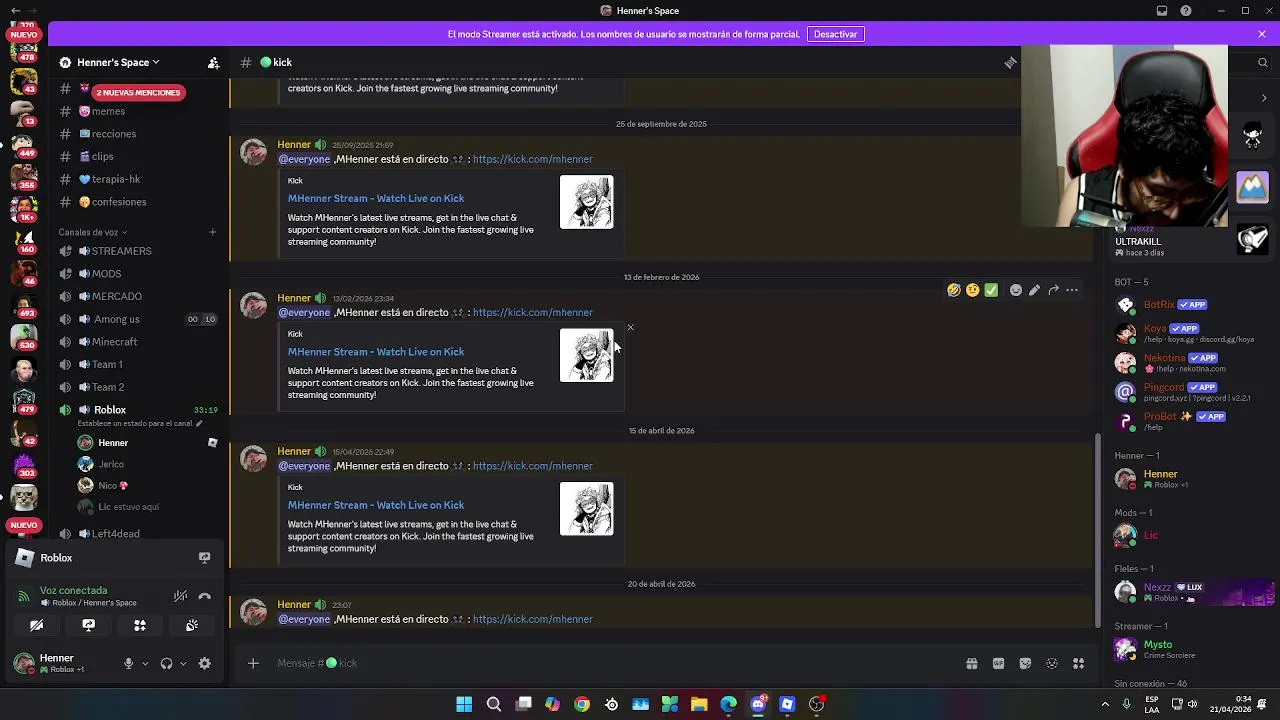Click the Desactivar streamer mode button

point(835,34)
